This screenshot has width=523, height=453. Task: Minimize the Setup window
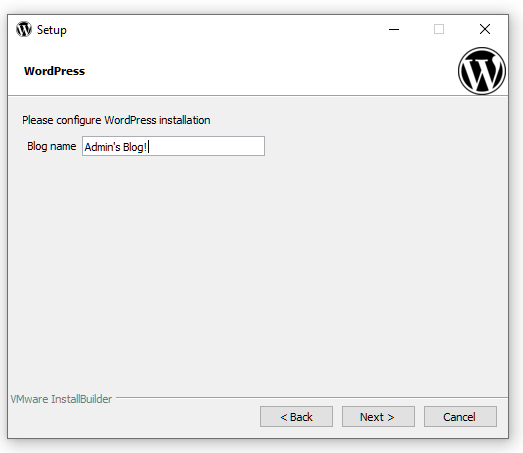coord(394,29)
